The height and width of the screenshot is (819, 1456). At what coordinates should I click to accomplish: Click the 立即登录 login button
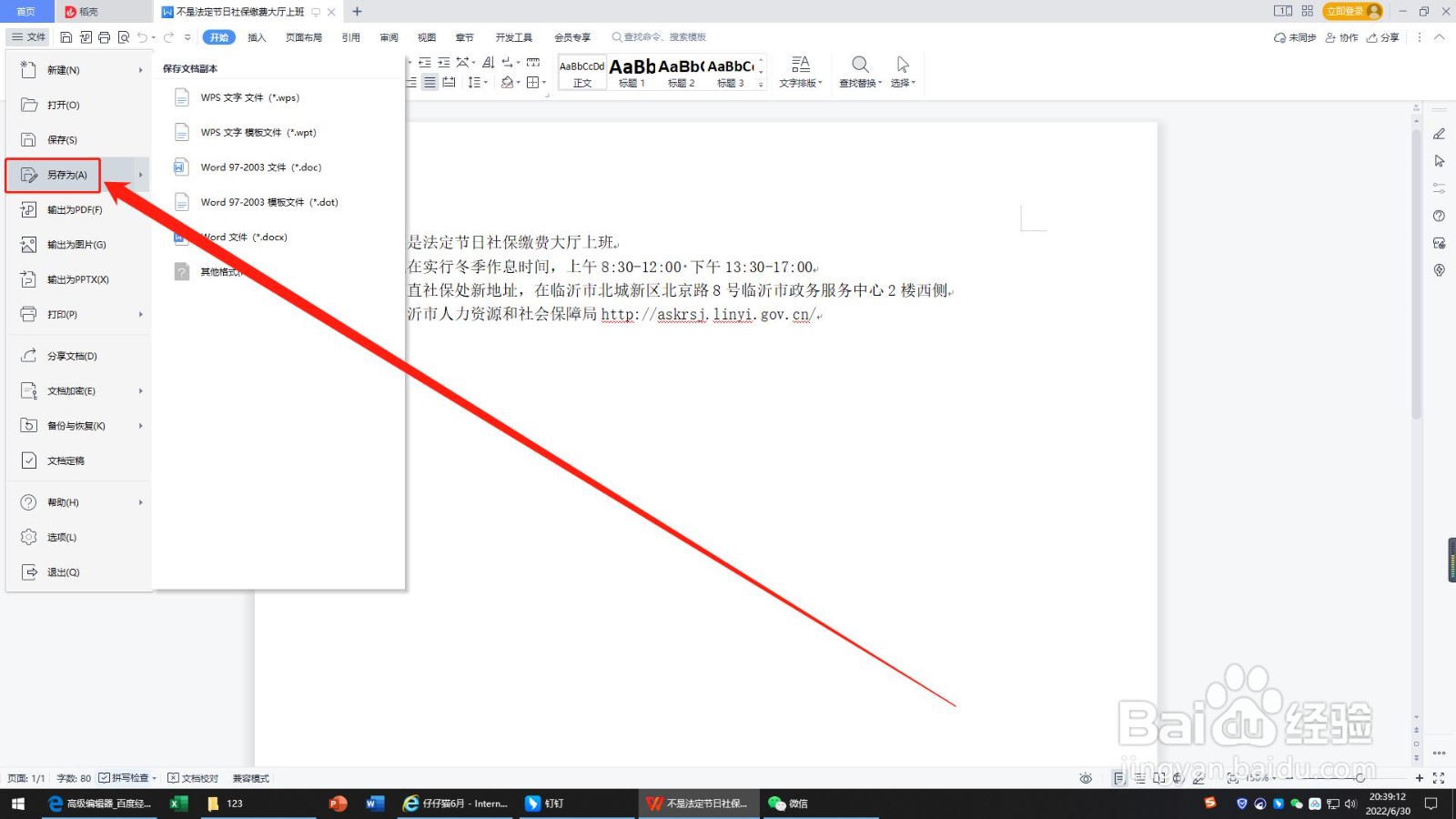tap(1353, 11)
